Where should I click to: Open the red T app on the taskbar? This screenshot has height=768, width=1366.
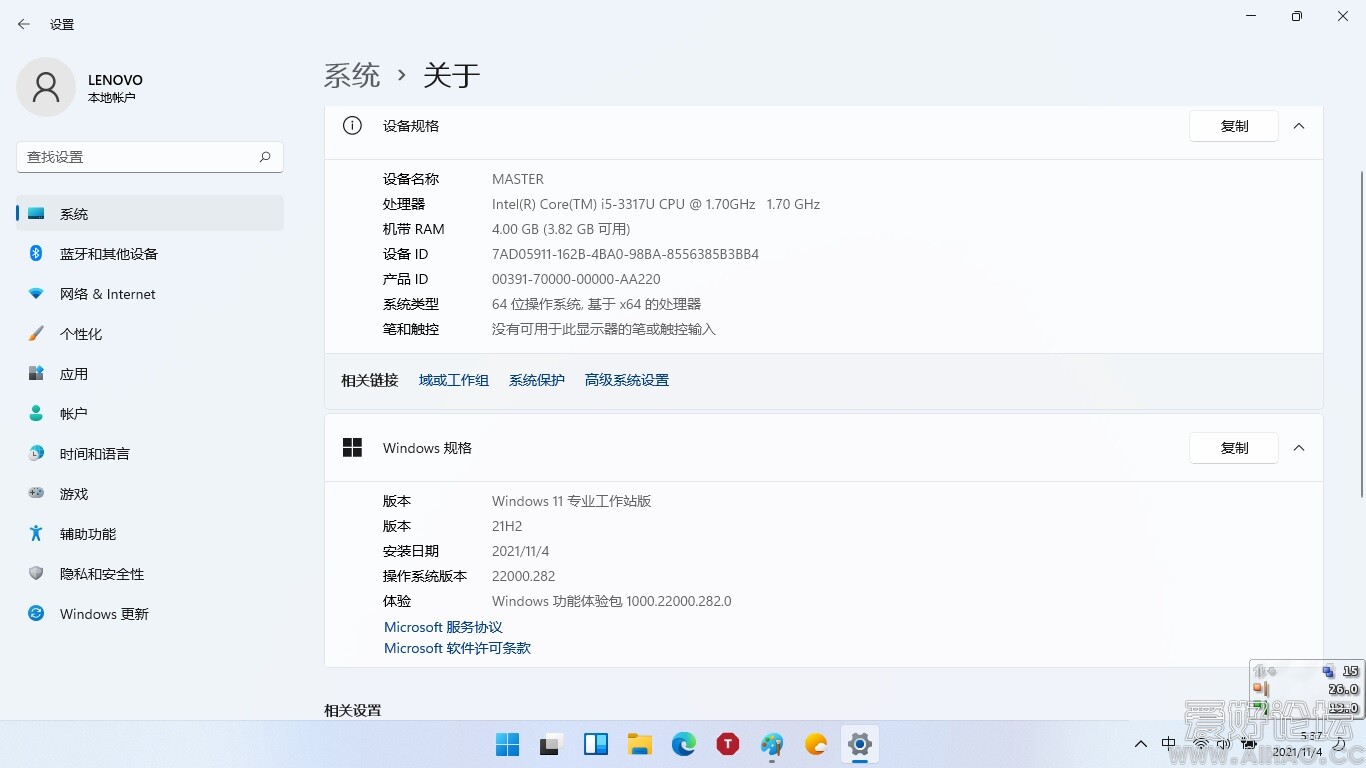727,744
